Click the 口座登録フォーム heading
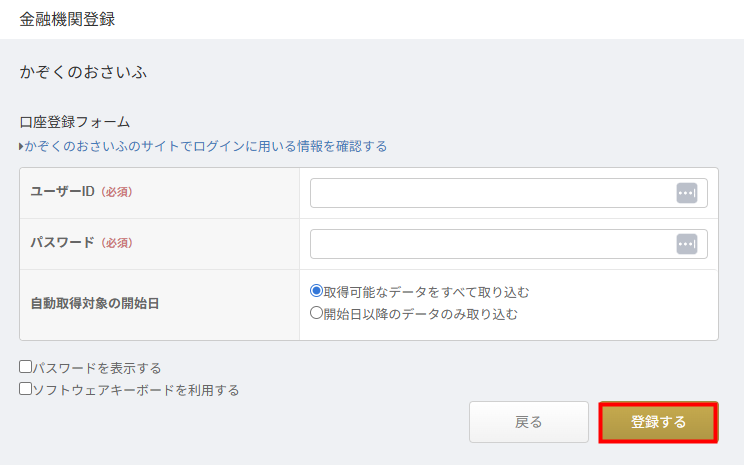Viewport: 744px width, 465px height. tap(74, 122)
